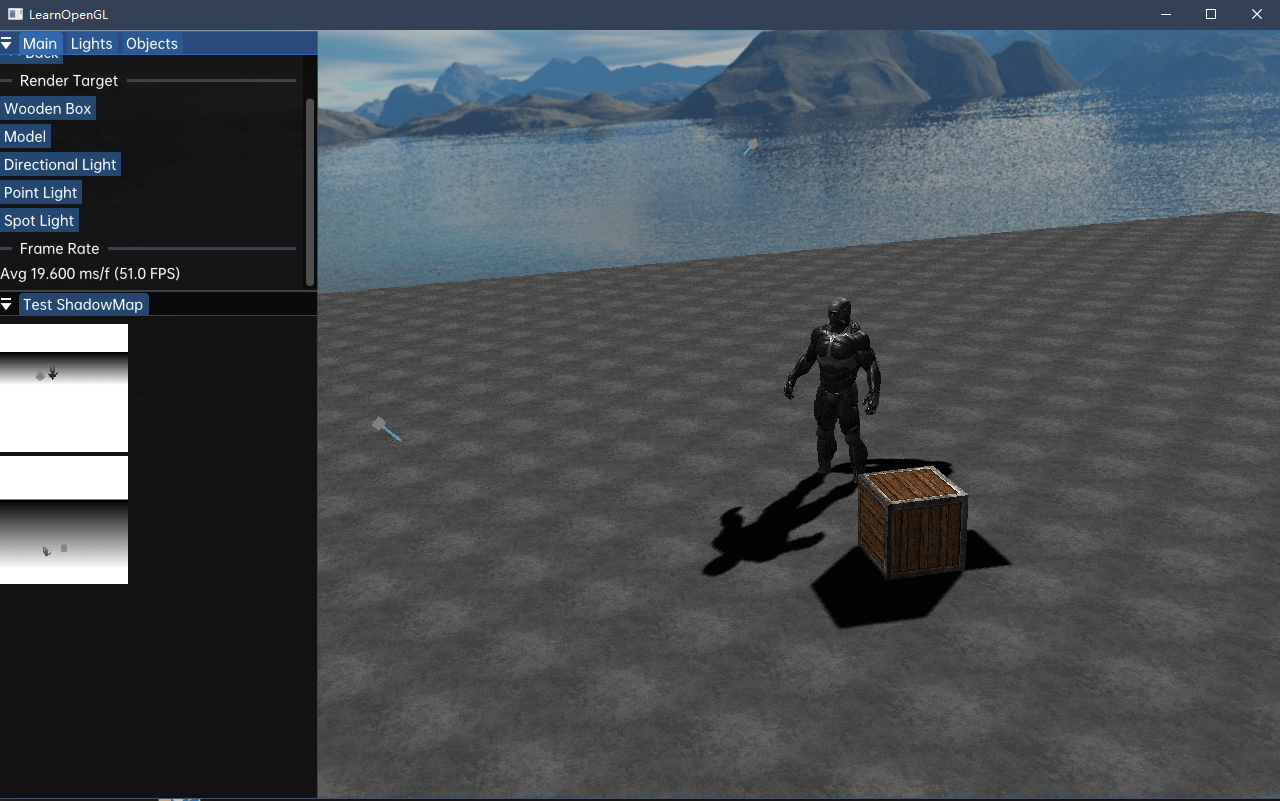Close the LearnOpenGL window
Screen dimensions: 1280x801
pyautogui.click(x=1257, y=14)
